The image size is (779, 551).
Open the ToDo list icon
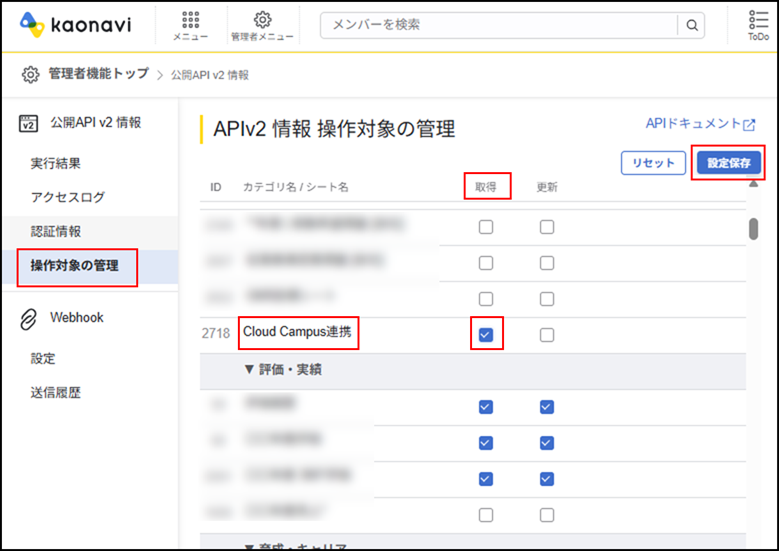coord(758,20)
